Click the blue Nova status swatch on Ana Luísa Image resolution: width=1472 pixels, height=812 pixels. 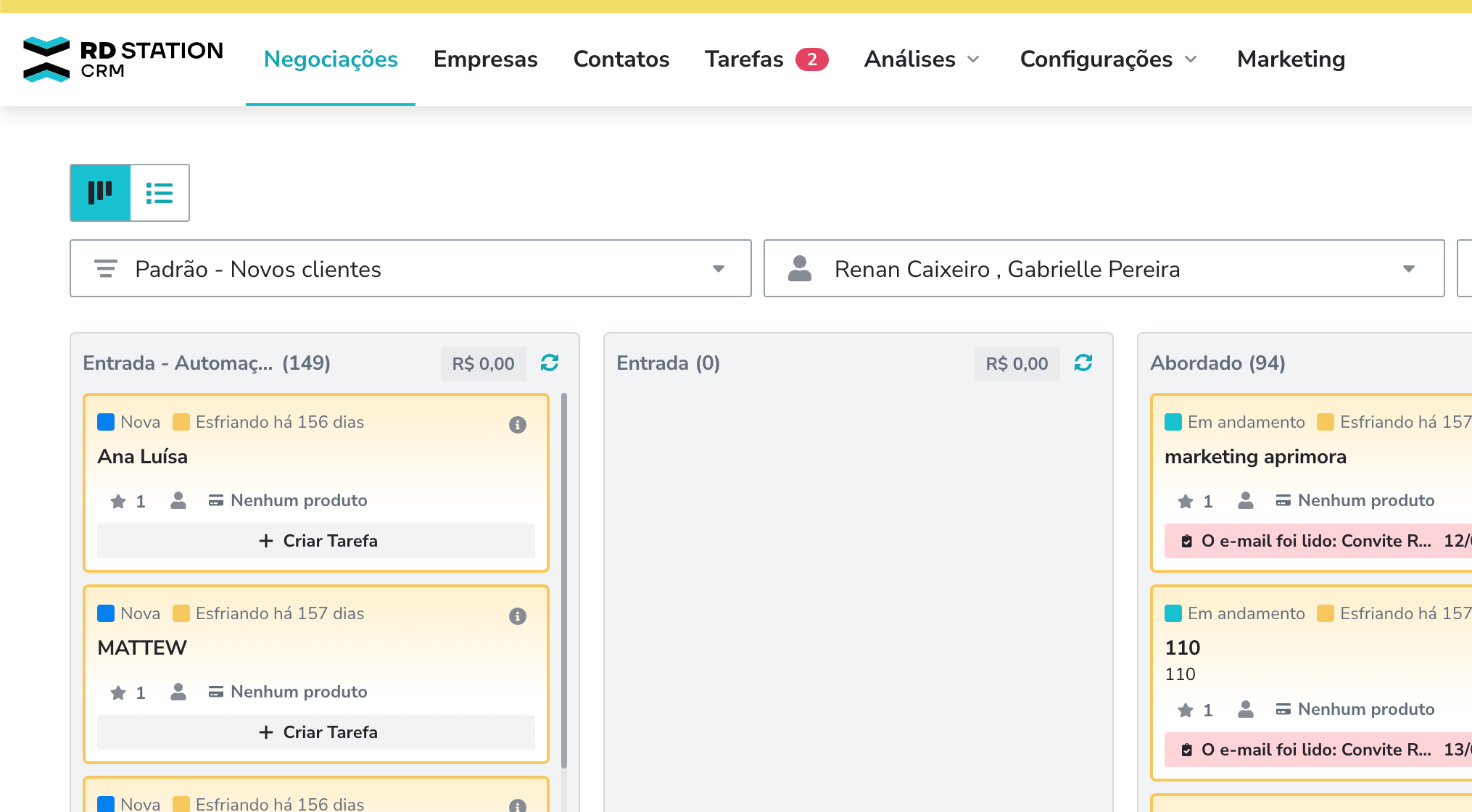106,422
